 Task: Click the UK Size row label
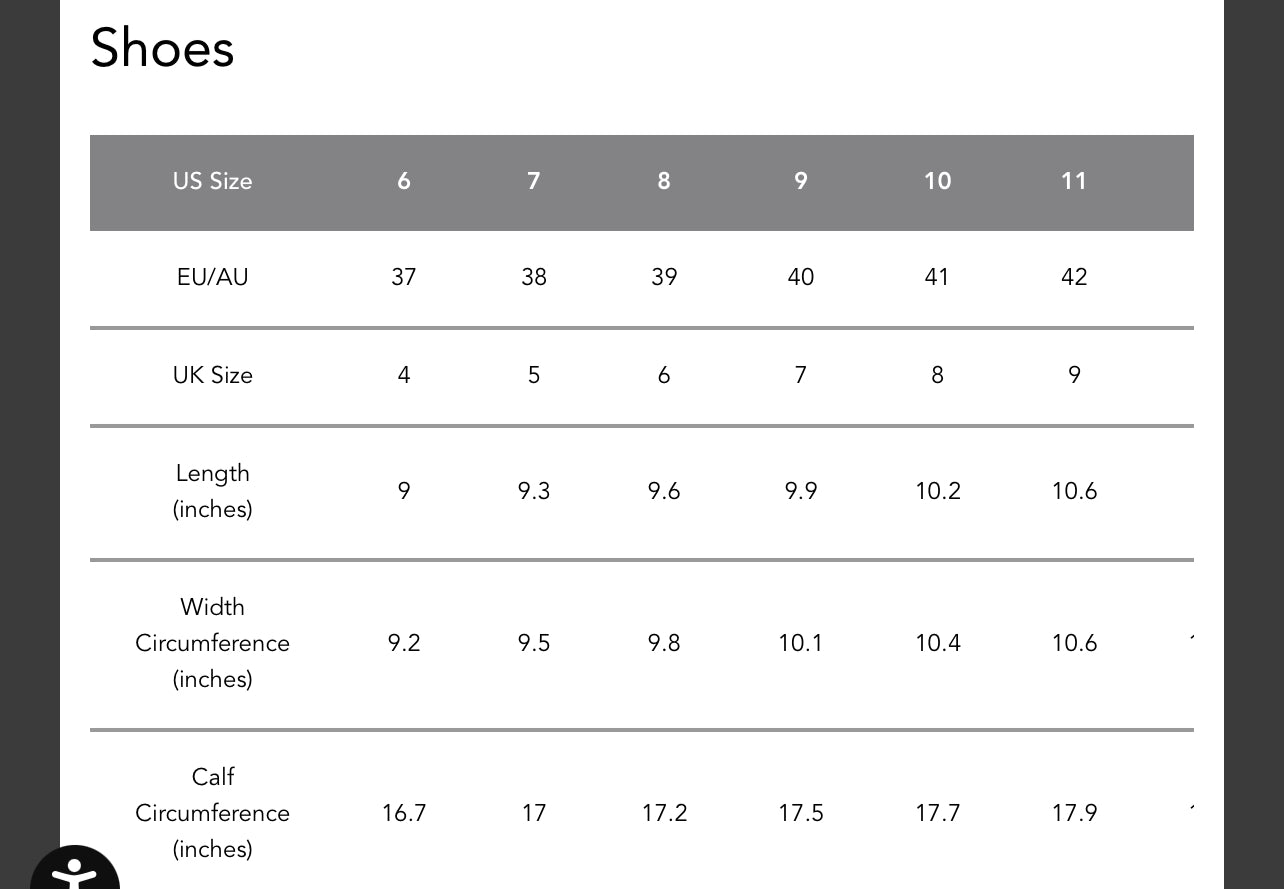coord(212,375)
